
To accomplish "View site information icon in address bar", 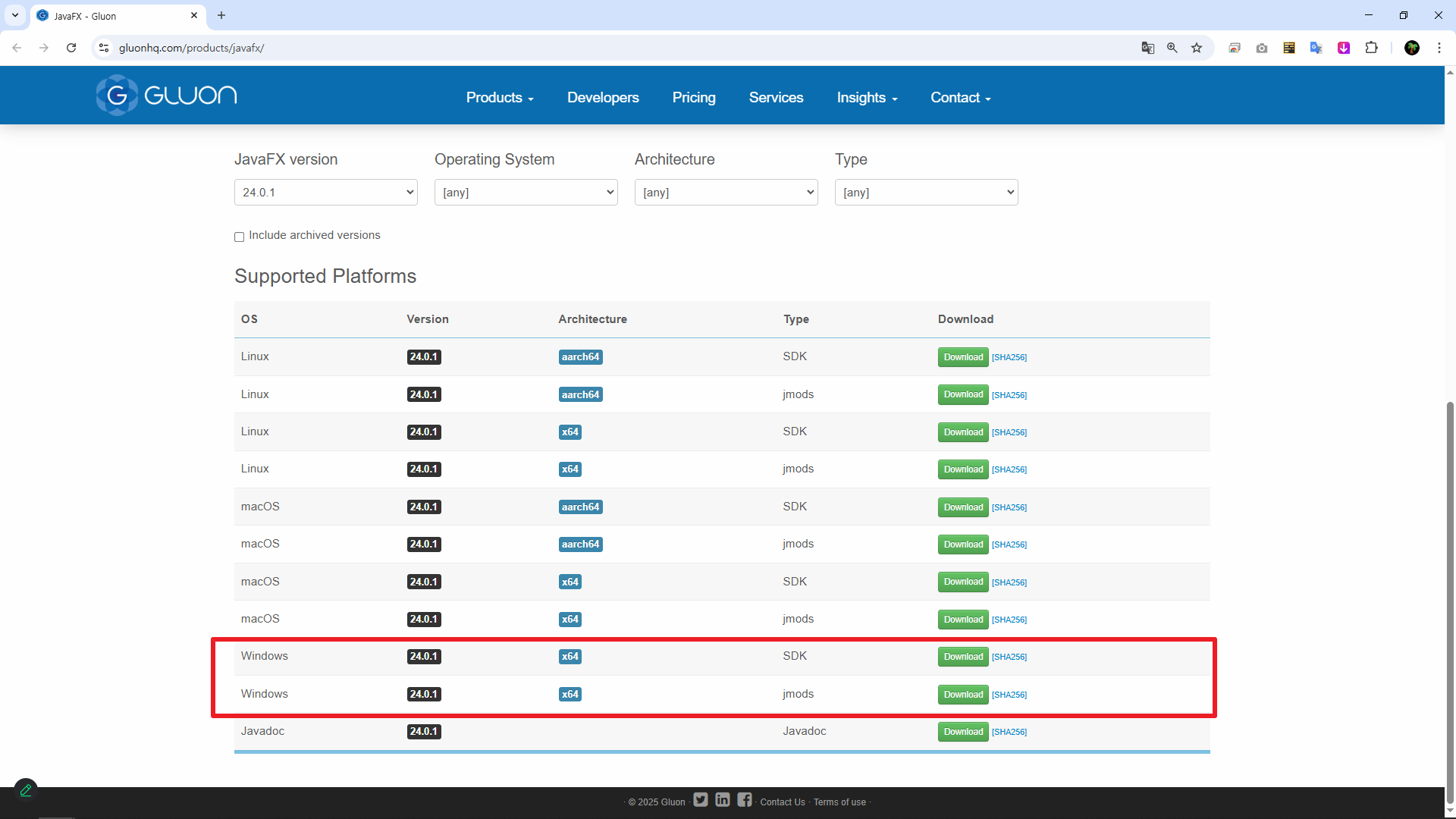I will point(104,48).
